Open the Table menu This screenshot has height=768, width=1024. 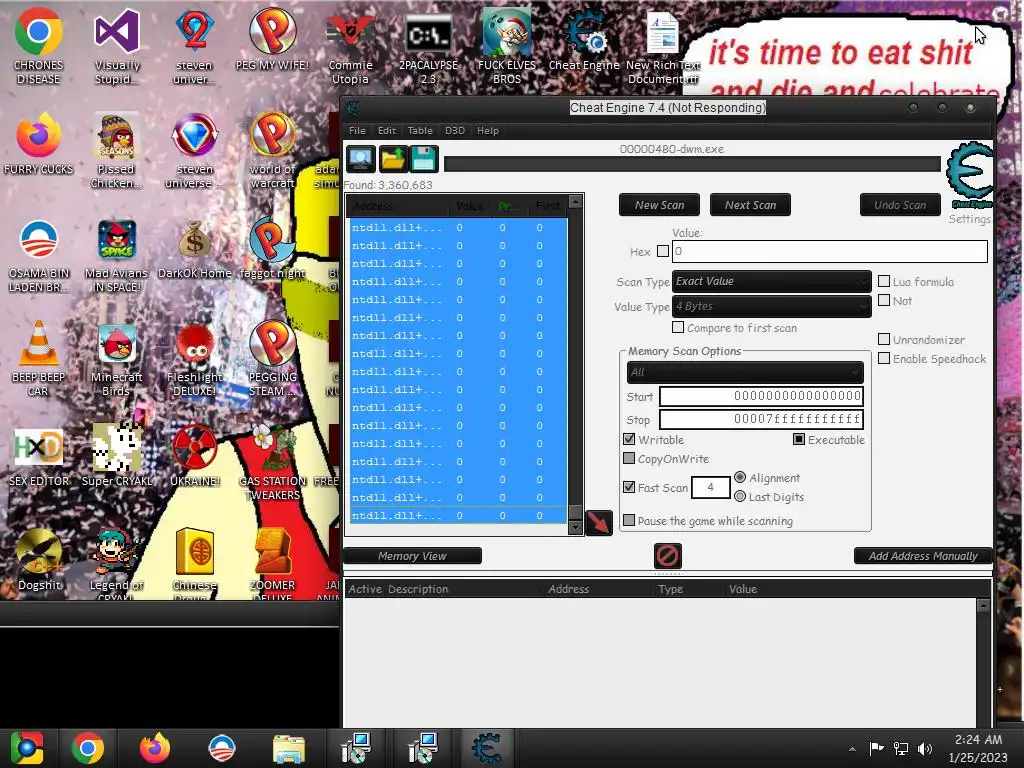(420, 131)
